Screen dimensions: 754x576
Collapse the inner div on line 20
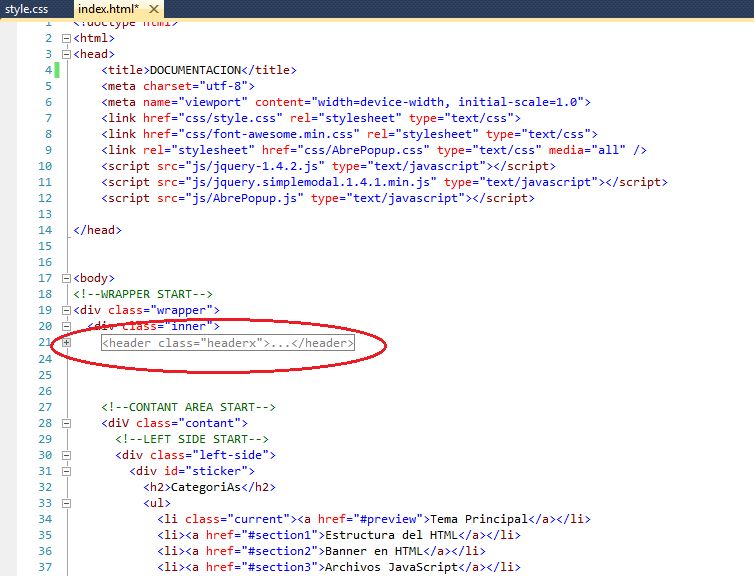coord(66,326)
